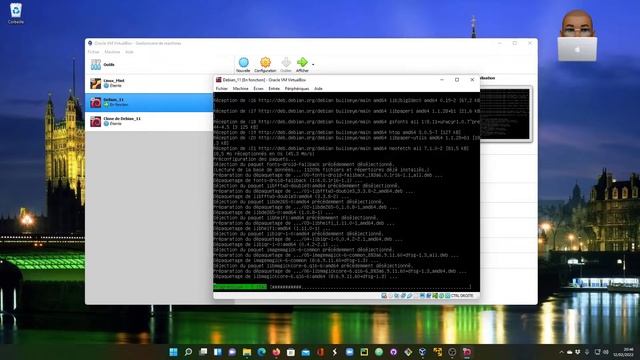Open Microsoft Edge from taskbar
The image size is (640, 360).
click(262, 352)
